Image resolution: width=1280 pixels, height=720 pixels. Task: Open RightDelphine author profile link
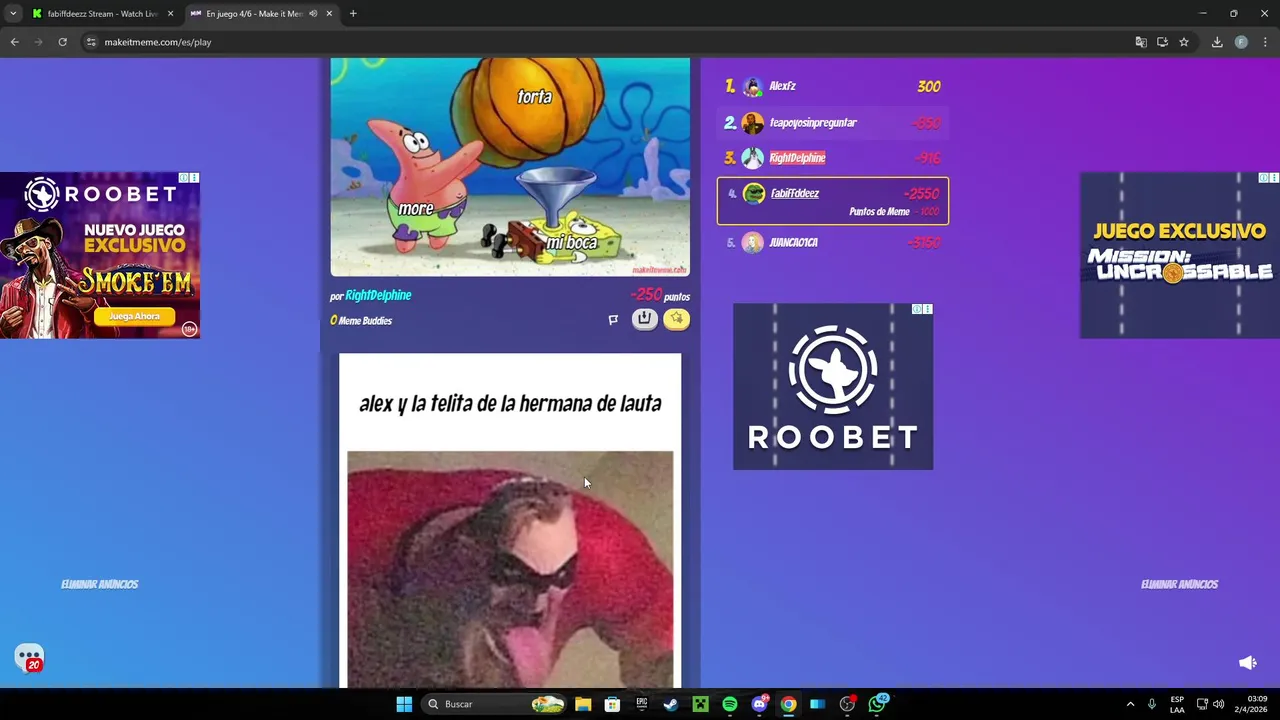coord(378,295)
